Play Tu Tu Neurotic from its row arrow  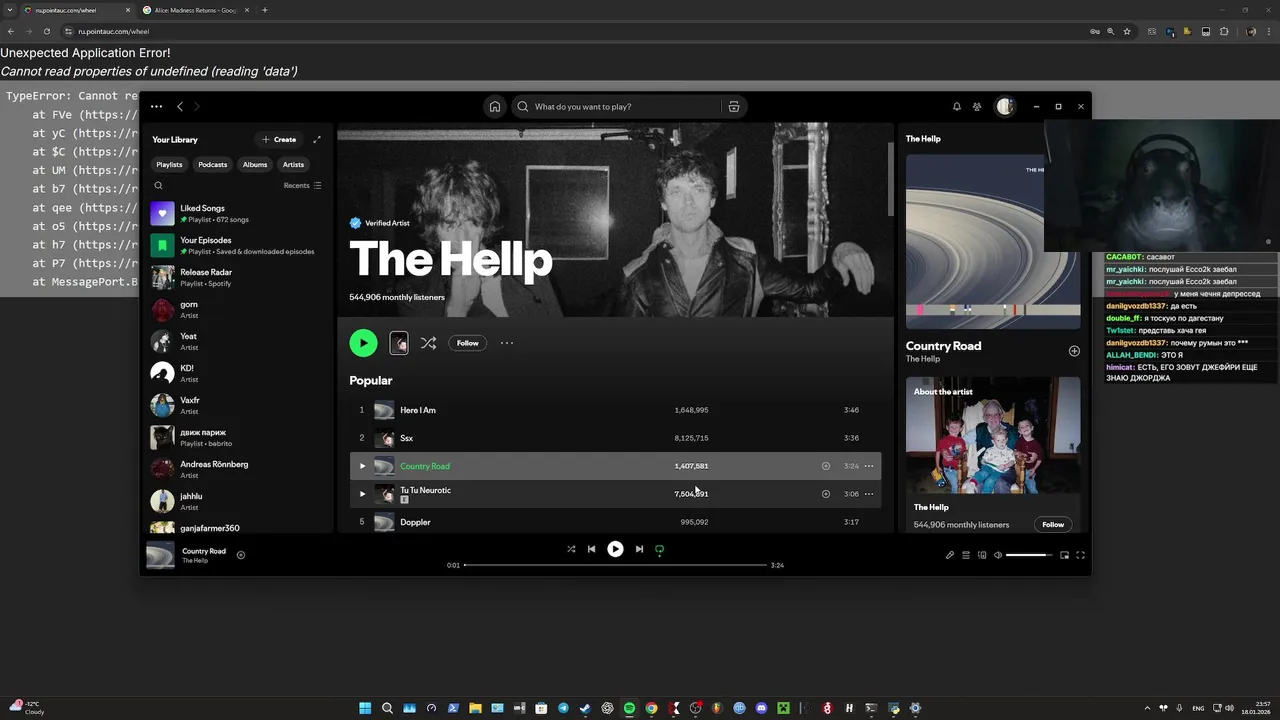(x=363, y=494)
